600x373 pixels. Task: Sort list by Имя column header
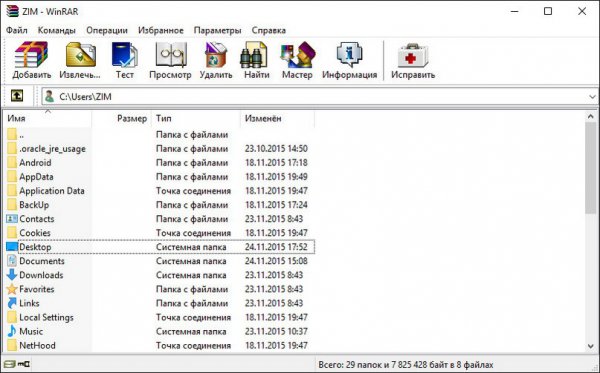[48, 119]
